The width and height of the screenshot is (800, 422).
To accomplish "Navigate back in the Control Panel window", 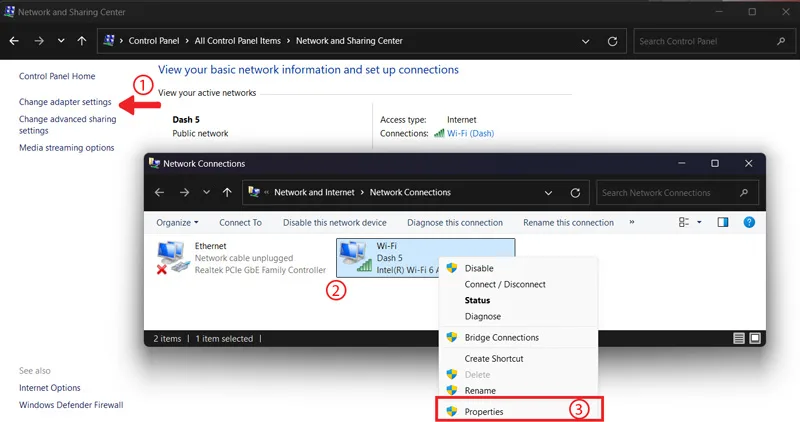I will 14,41.
